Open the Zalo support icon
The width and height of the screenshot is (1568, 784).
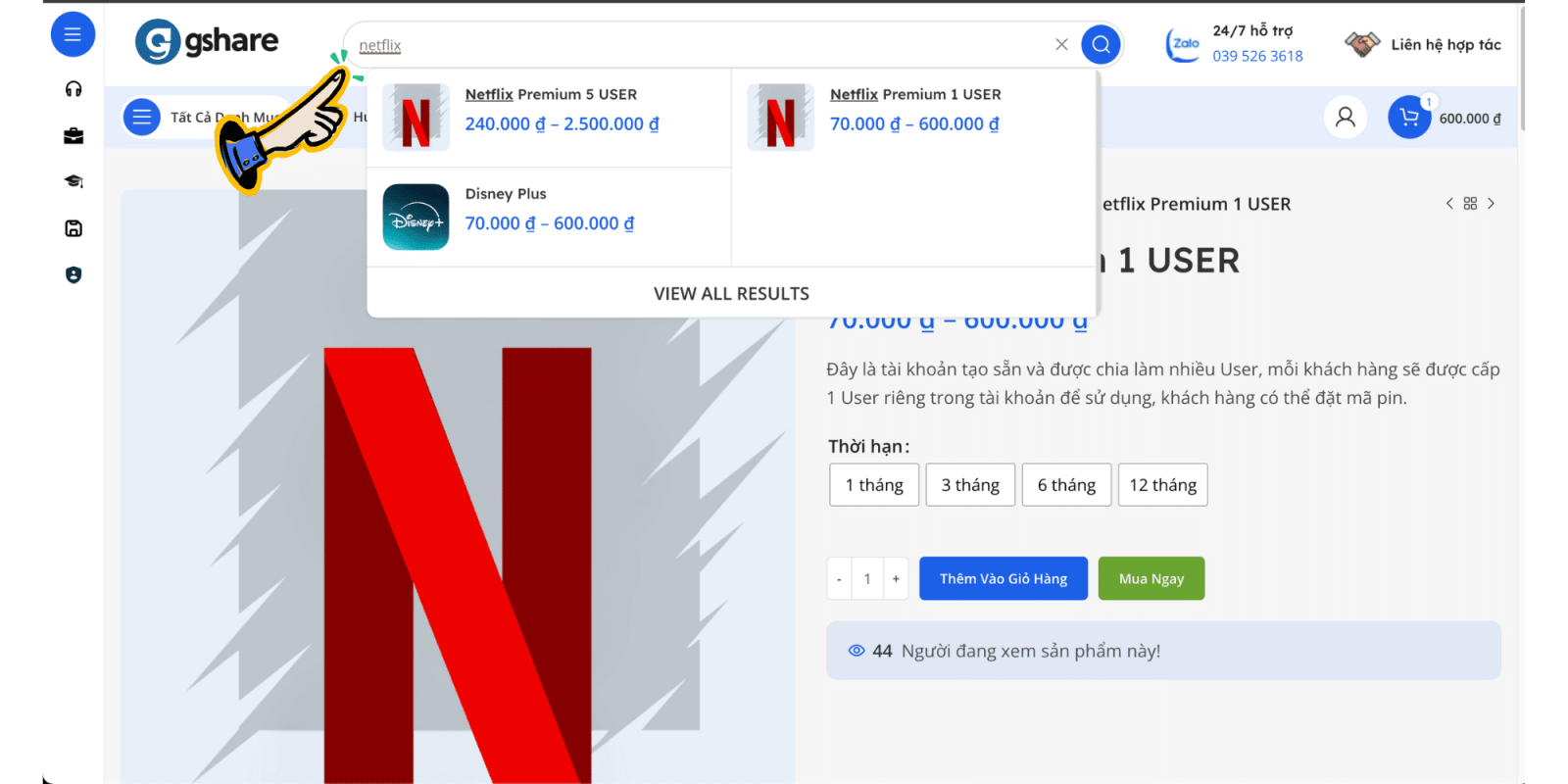pyautogui.click(x=1183, y=44)
